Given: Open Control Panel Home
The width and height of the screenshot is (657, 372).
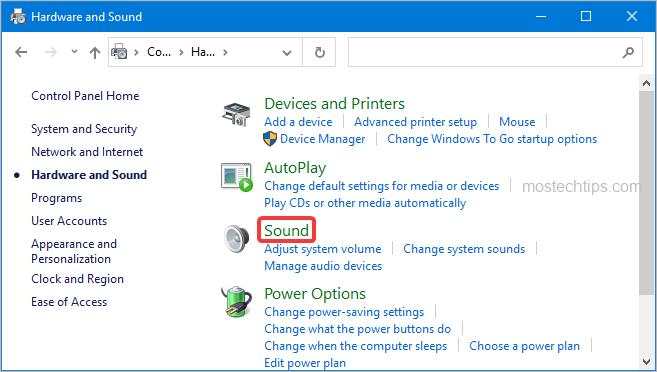Looking at the screenshot, I should 85,96.
